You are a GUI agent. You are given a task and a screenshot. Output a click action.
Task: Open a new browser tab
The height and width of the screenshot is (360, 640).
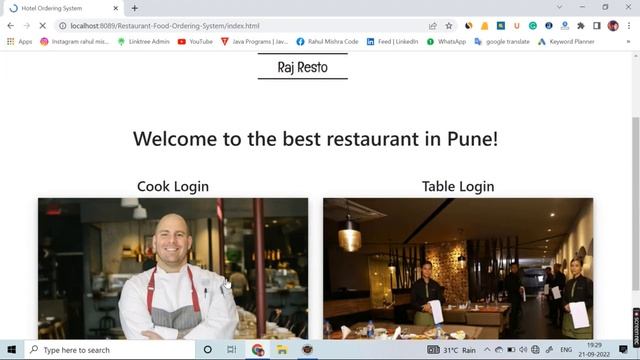[x=135, y=8]
